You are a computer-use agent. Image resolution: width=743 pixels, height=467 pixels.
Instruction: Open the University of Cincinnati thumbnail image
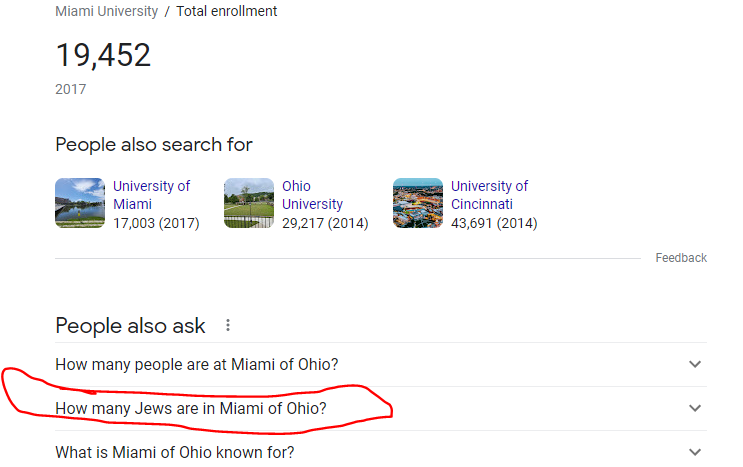tap(418, 203)
